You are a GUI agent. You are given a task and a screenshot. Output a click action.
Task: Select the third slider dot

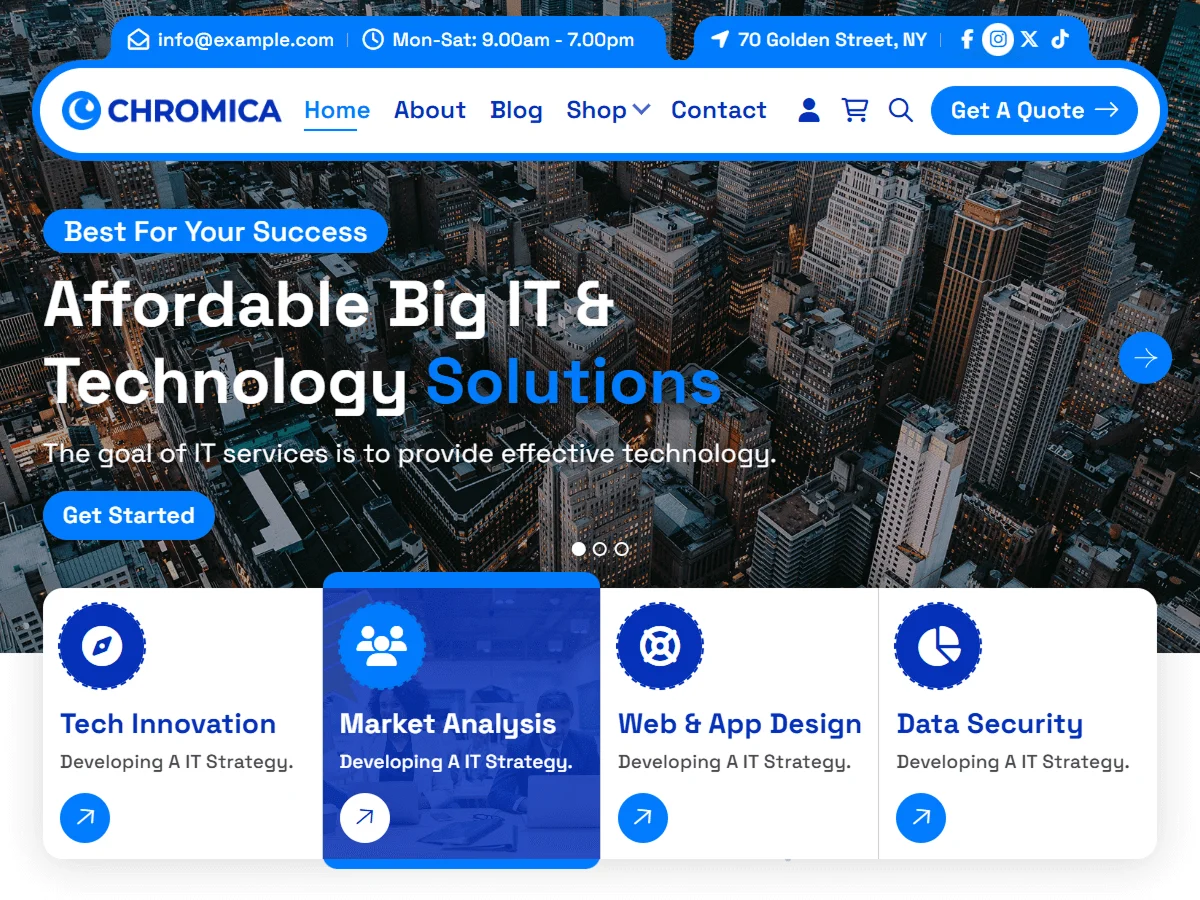pyautogui.click(x=622, y=549)
